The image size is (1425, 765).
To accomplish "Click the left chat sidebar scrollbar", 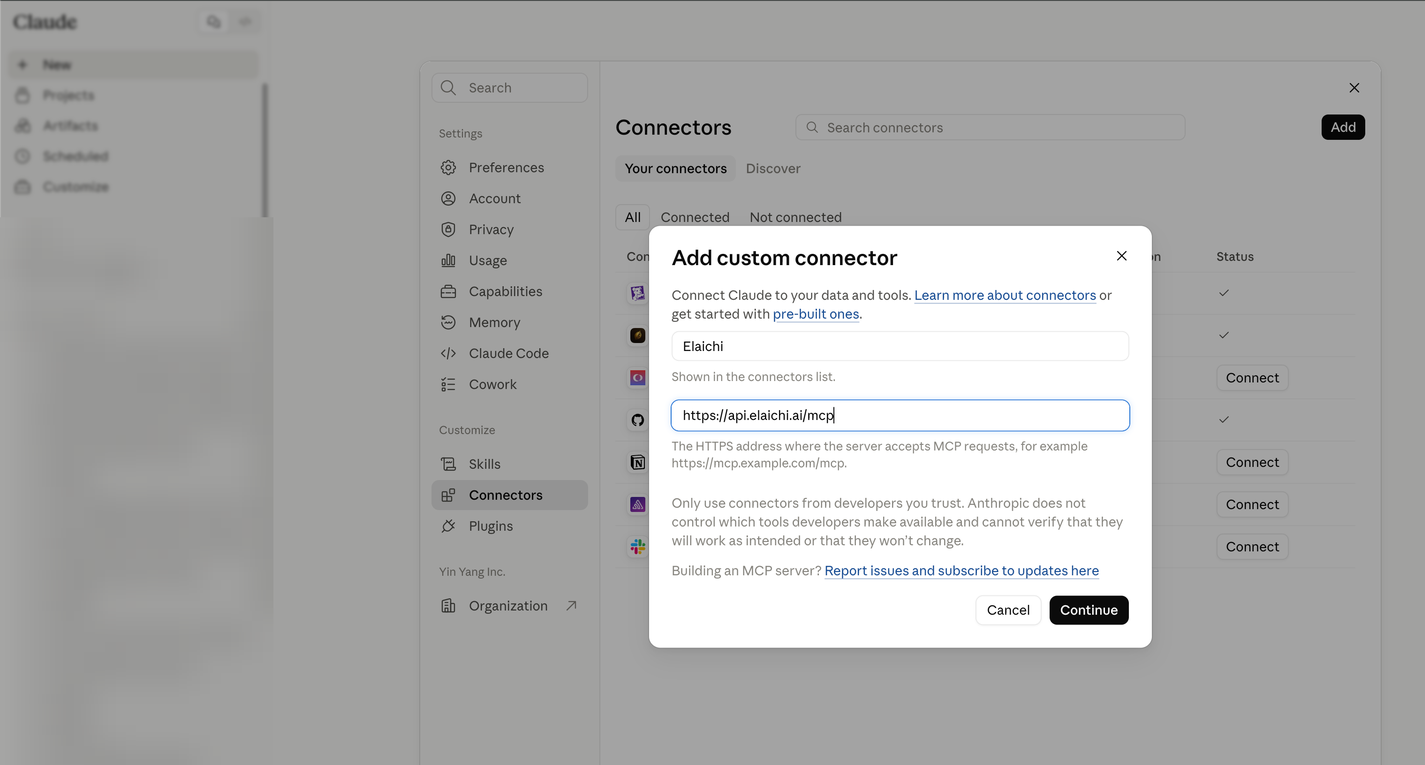I will click(x=265, y=150).
